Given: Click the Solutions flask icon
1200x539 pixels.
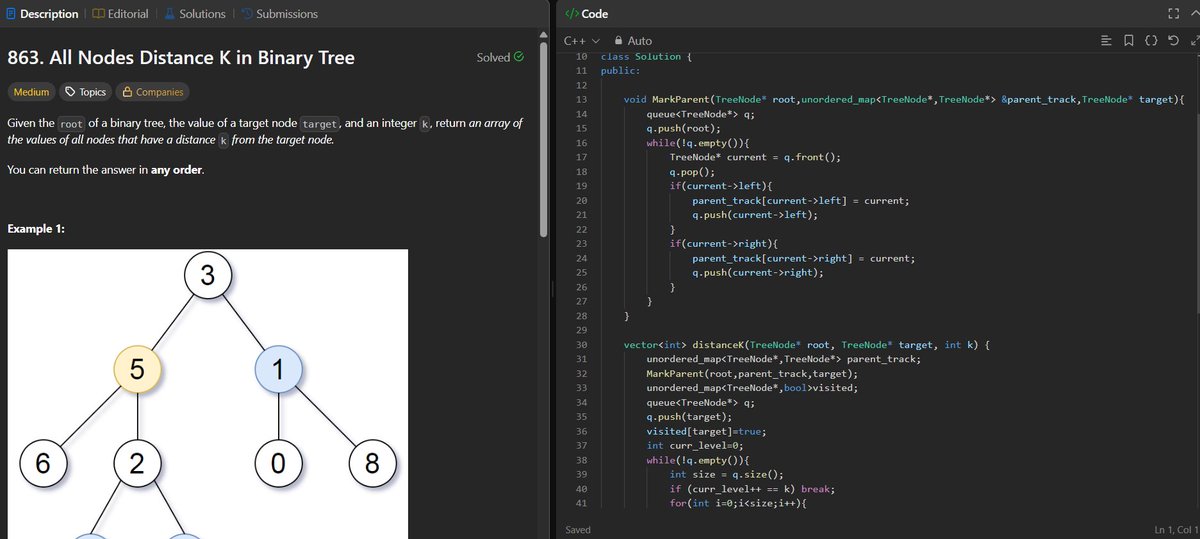Looking at the screenshot, I should coord(169,14).
